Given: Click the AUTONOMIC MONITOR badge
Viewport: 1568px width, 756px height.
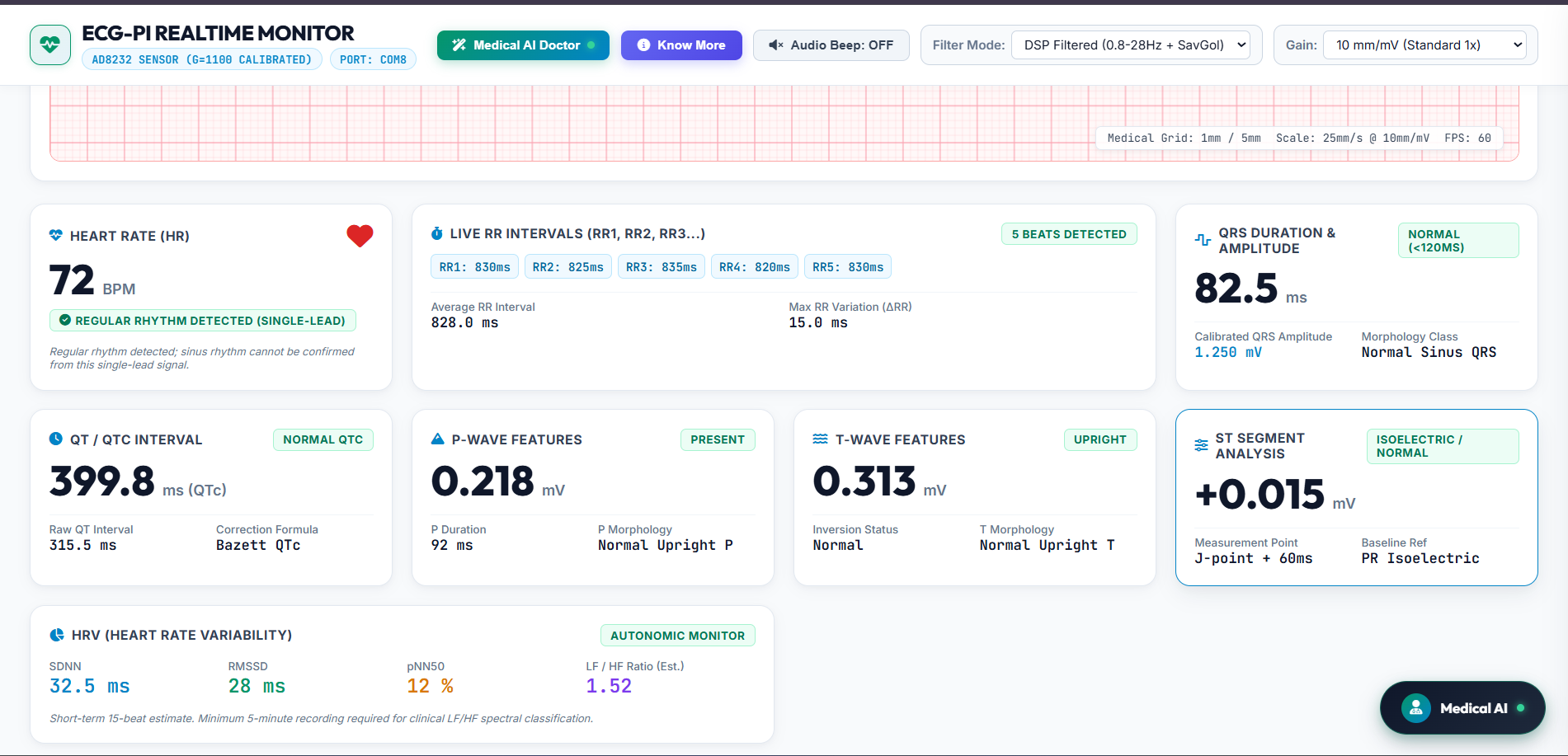Looking at the screenshot, I should tap(678, 636).
